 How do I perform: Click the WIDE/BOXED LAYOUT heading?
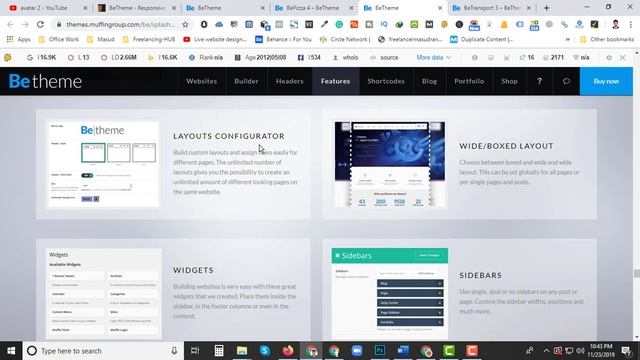[x=506, y=146]
